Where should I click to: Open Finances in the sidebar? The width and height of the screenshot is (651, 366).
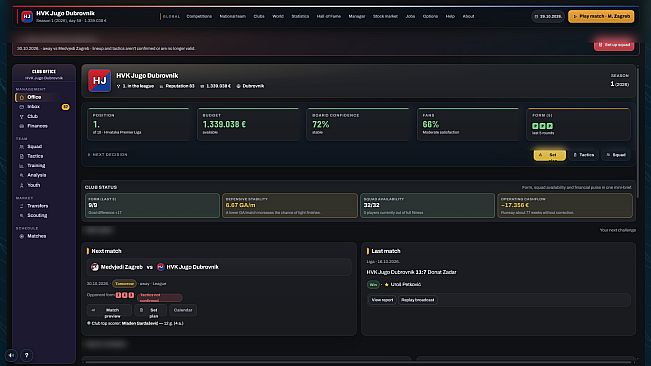tap(37, 126)
